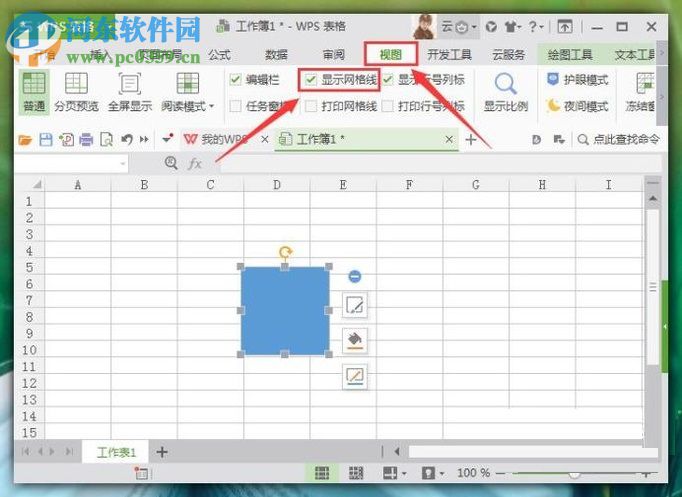This screenshot has width=682, height=497.
Task: Toggle the 编辑栏 formula bar checkbox
Action: click(x=235, y=80)
